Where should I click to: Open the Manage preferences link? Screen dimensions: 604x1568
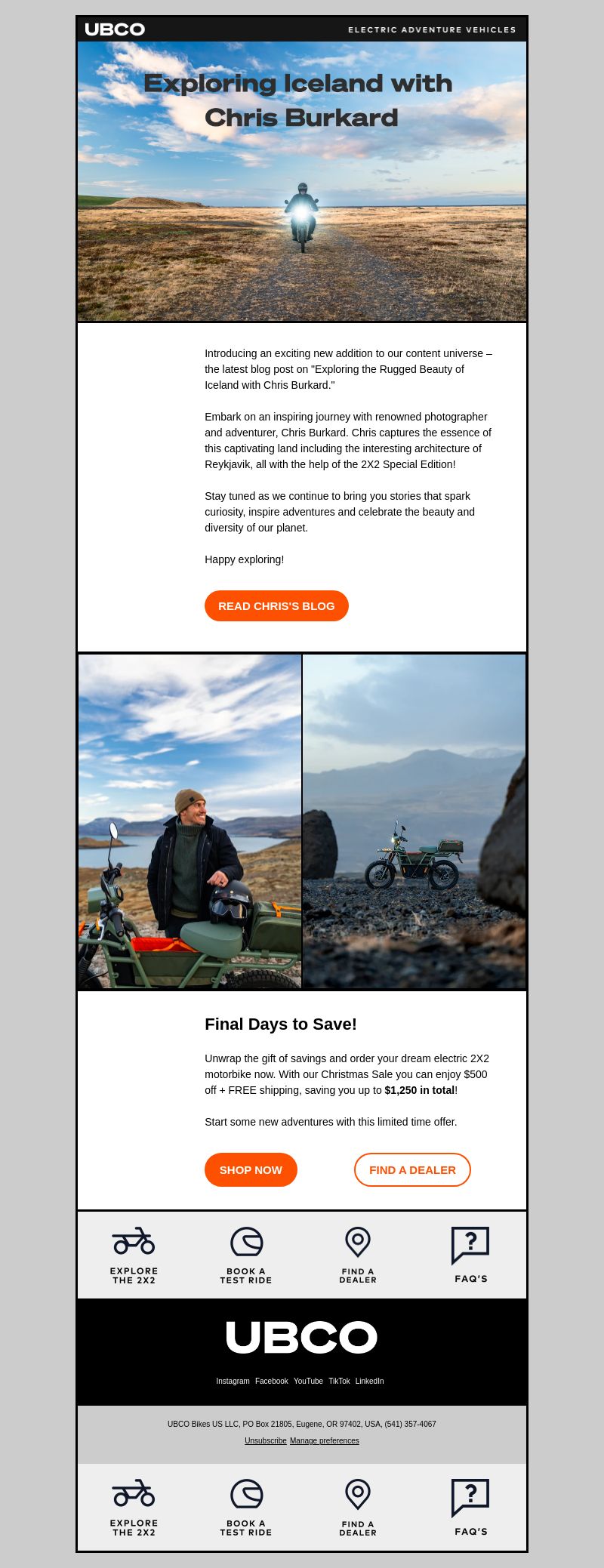[325, 1440]
